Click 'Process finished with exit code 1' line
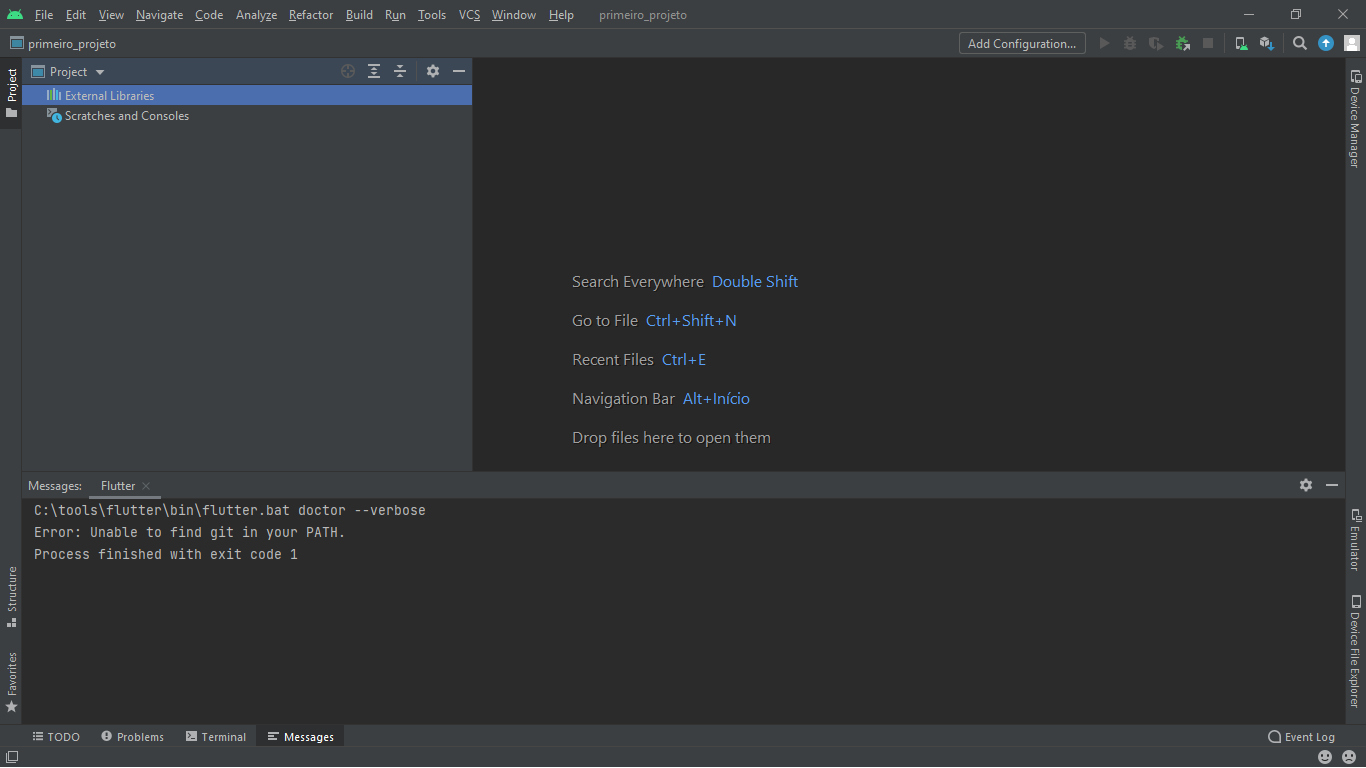Screen dimensions: 1366x768 166,554
